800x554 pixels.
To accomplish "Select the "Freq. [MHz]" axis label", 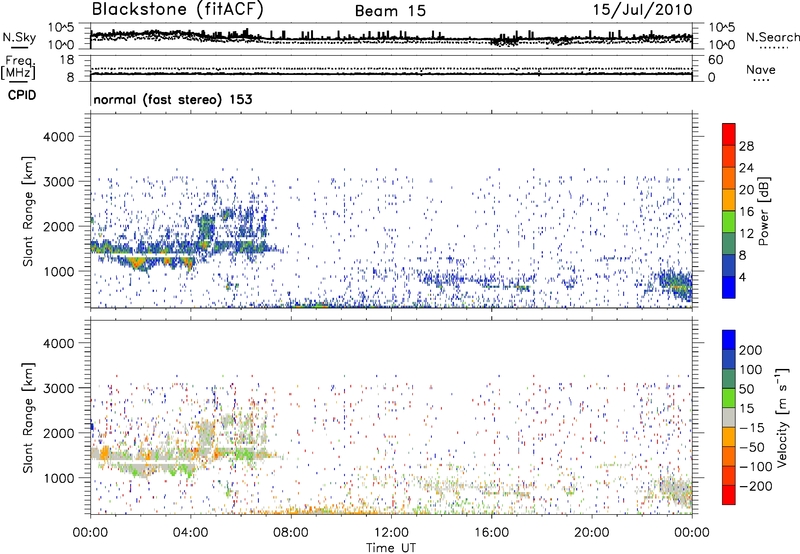I will tap(18, 67).
